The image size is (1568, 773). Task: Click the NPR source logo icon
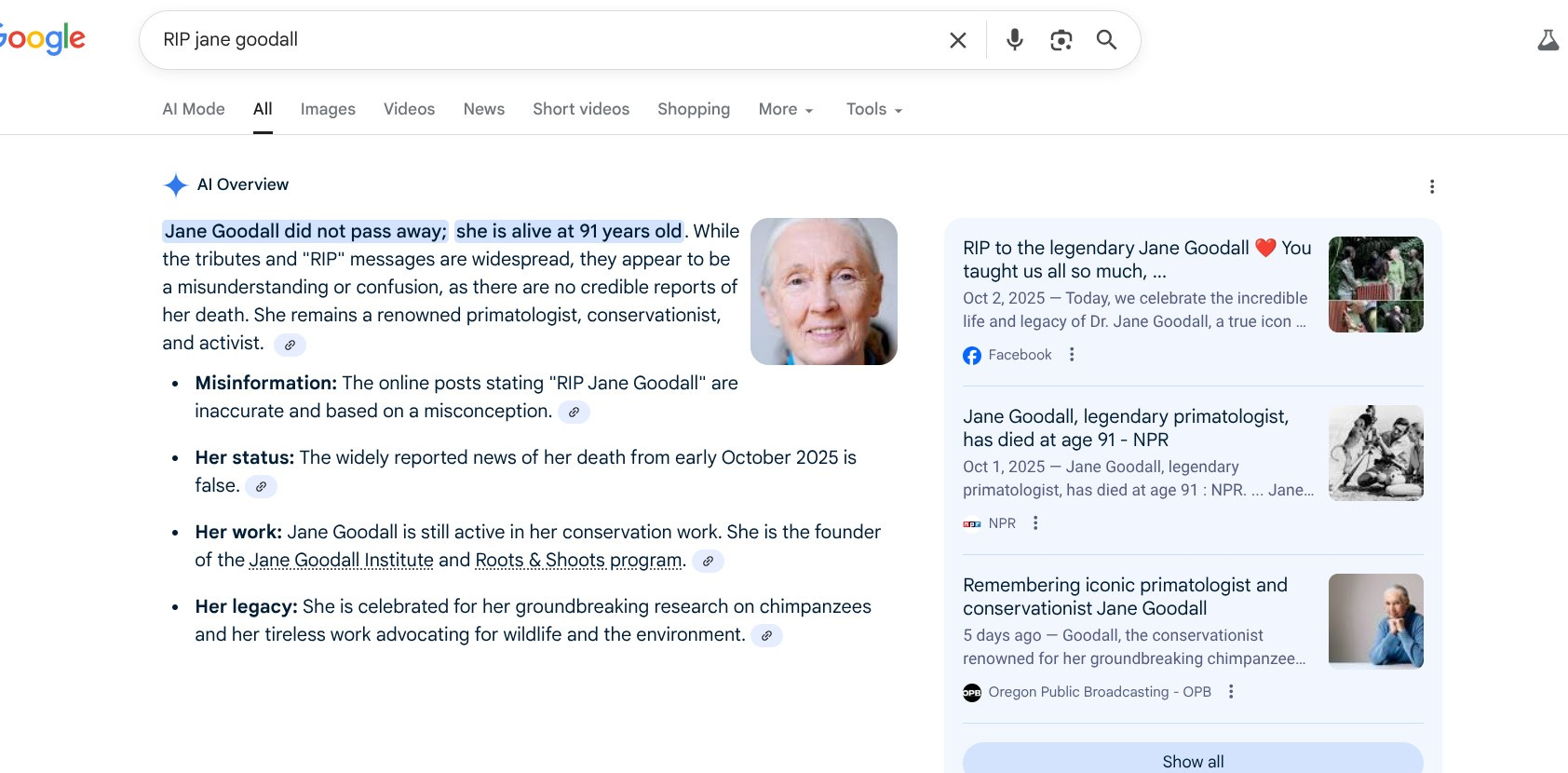(972, 524)
